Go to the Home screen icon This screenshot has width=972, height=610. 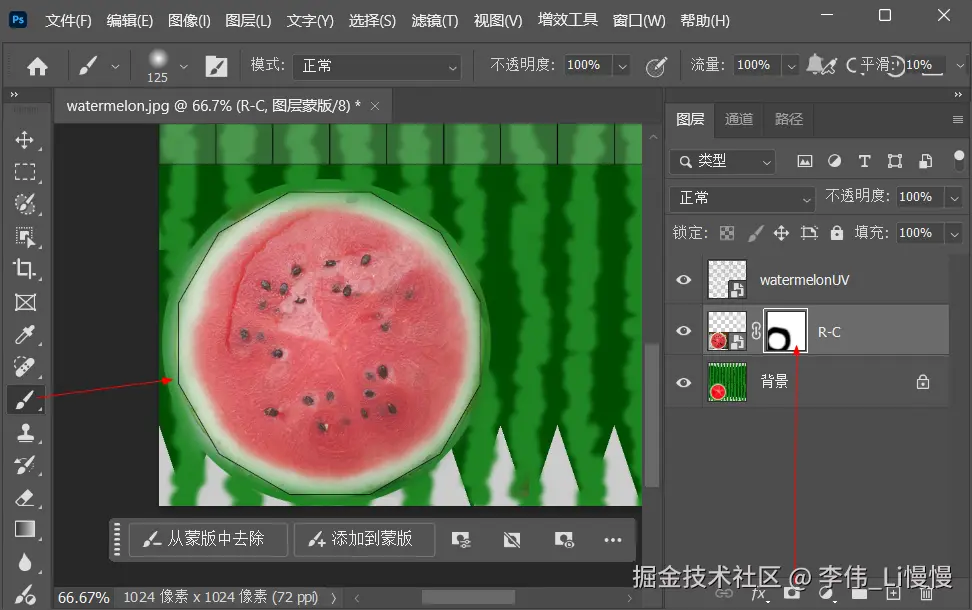(37, 66)
